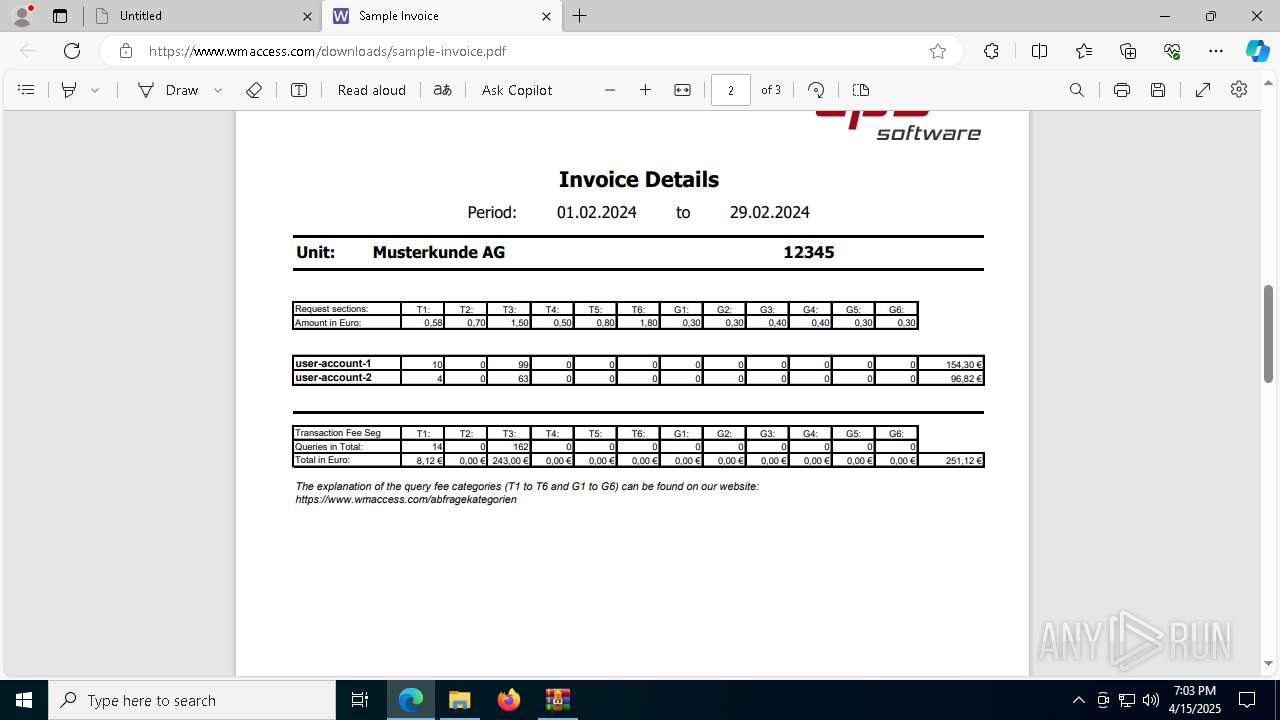The width and height of the screenshot is (1280, 720).
Task: Start Read aloud
Action: [x=372, y=90]
